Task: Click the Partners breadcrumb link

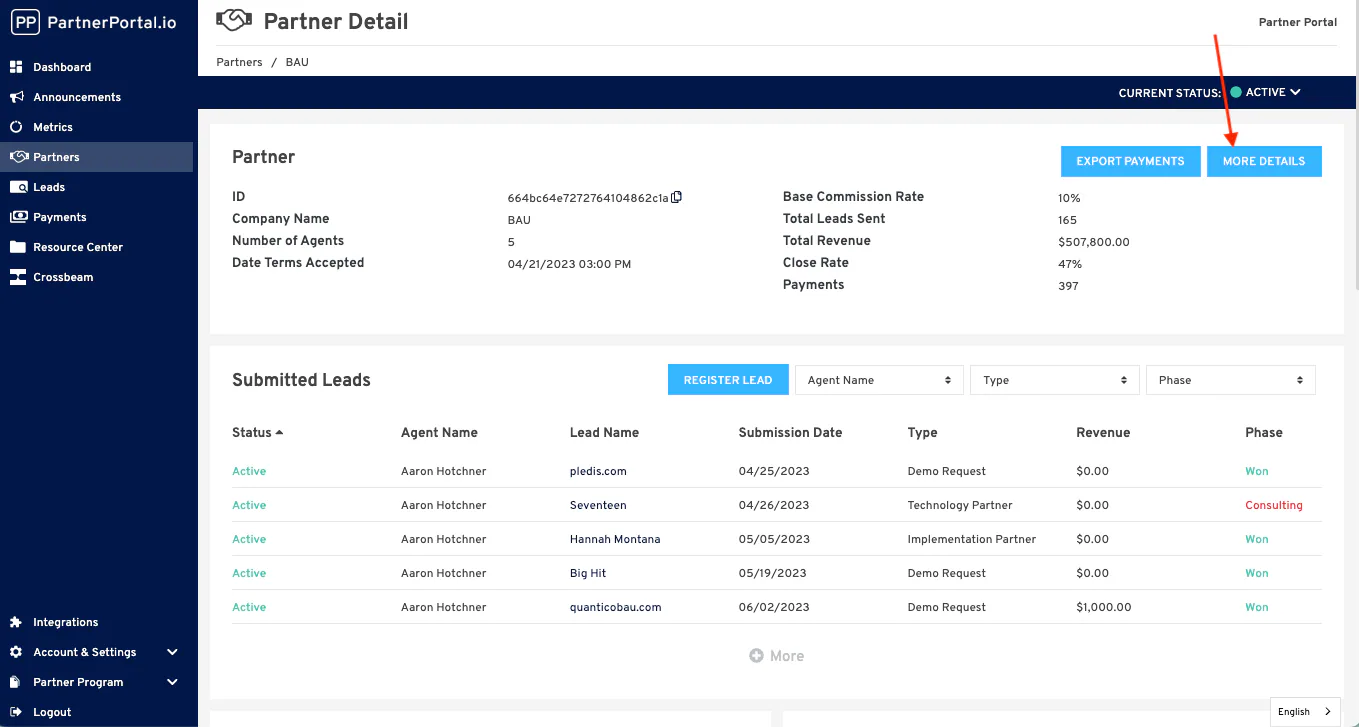Action: [x=239, y=62]
